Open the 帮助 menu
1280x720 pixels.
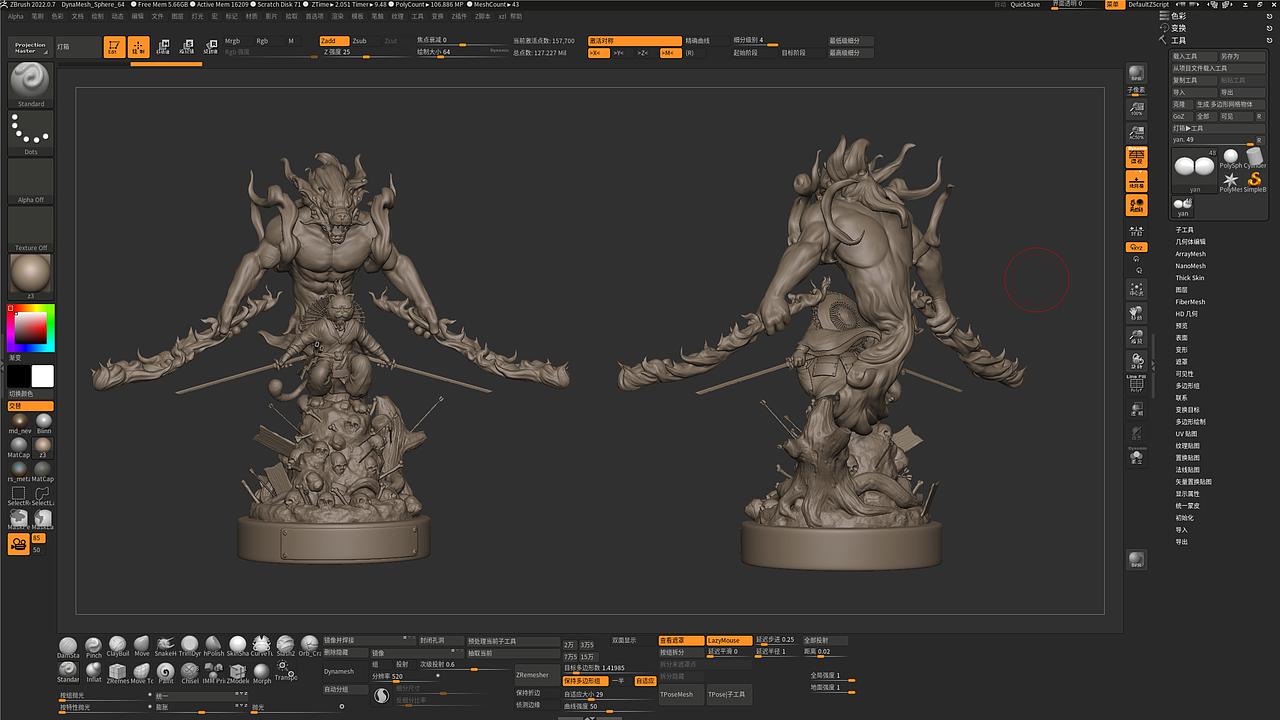click(516, 17)
